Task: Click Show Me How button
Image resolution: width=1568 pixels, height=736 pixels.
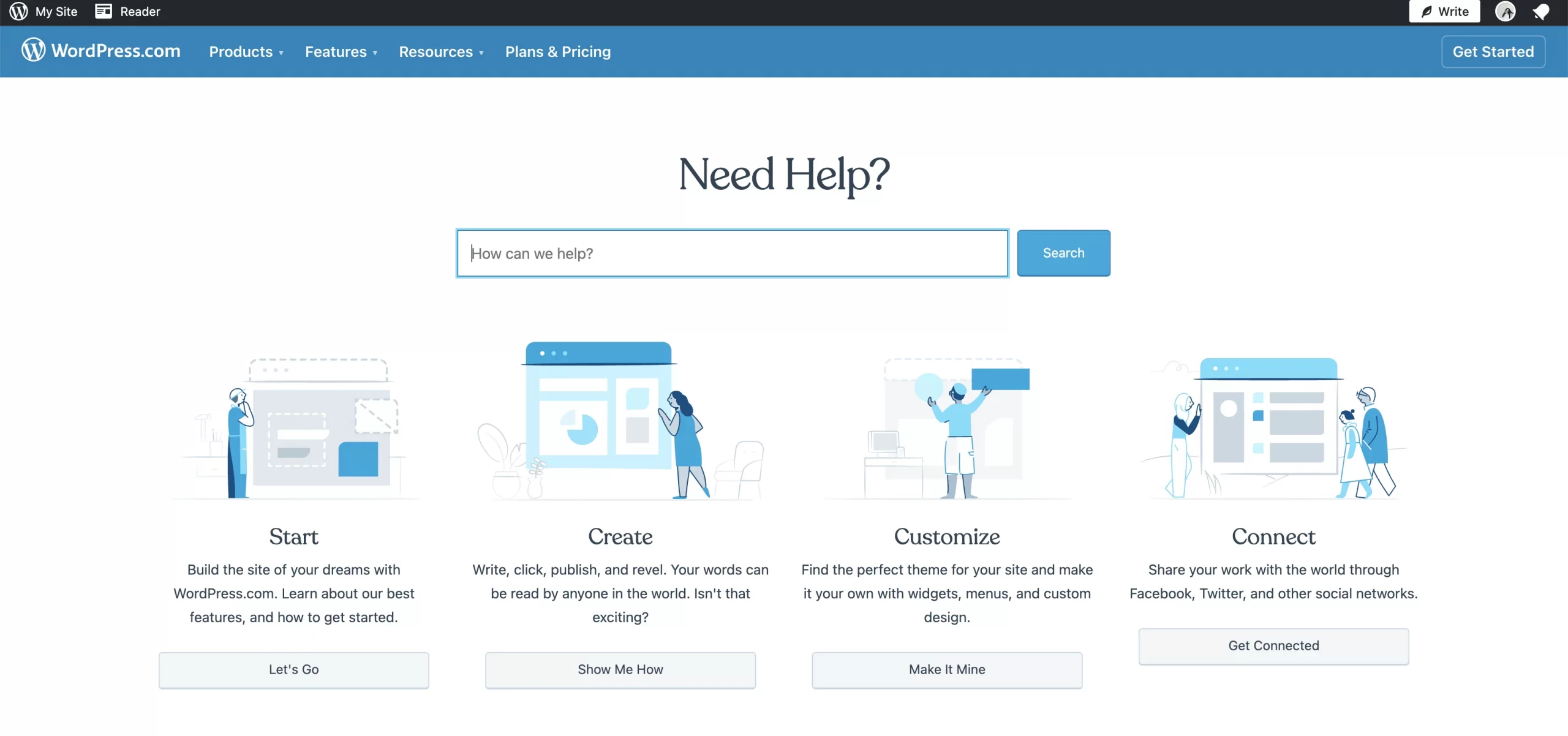Action: 620,669
